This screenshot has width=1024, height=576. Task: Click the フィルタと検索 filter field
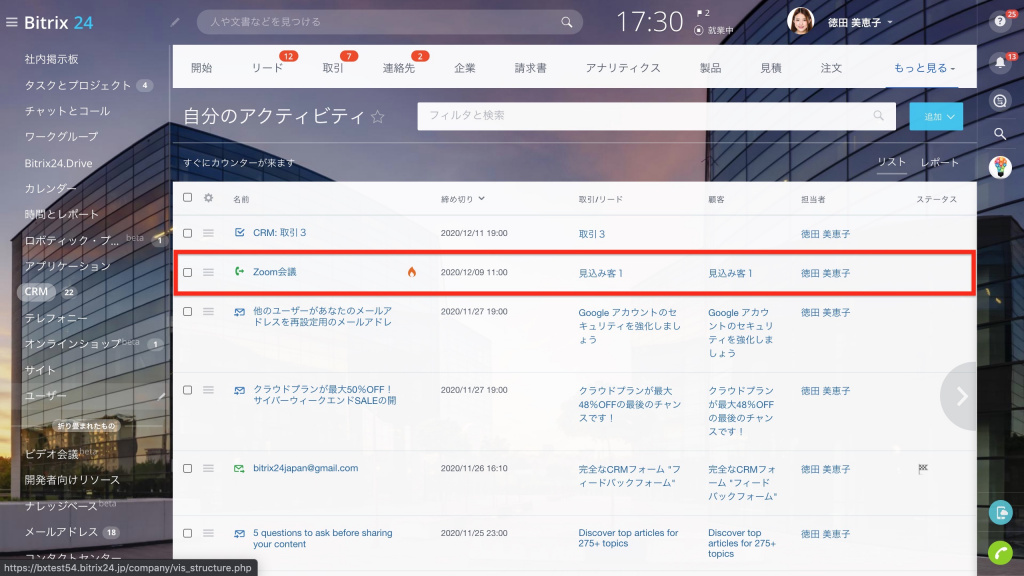coord(656,116)
